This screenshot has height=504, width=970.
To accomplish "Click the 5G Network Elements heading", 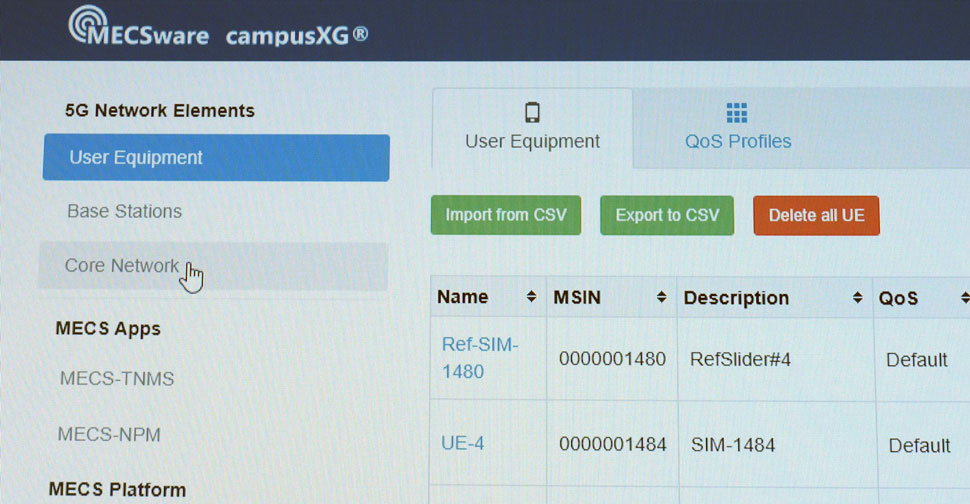I will (x=160, y=111).
